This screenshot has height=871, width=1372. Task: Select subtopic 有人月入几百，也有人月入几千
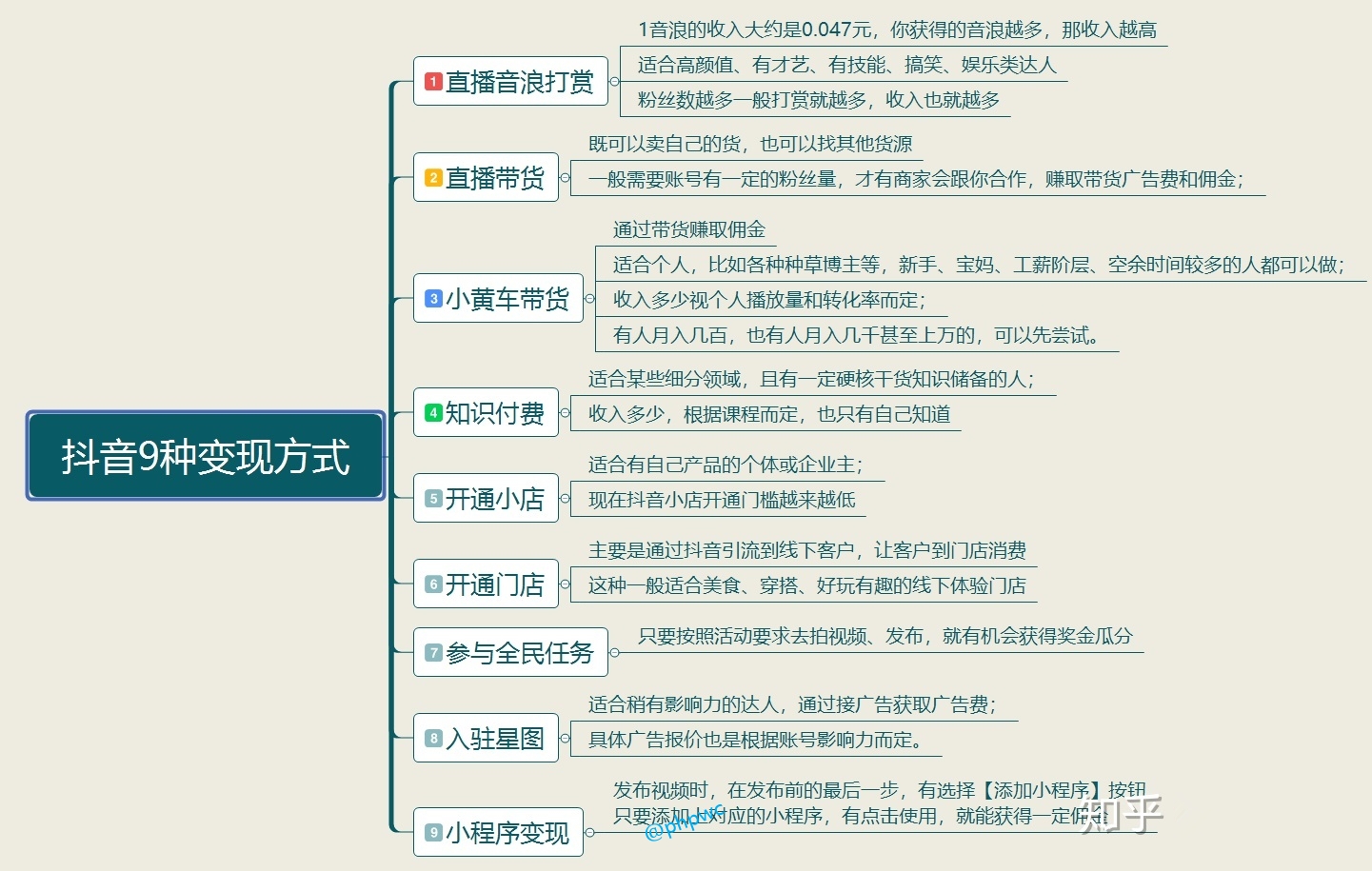pos(858,336)
